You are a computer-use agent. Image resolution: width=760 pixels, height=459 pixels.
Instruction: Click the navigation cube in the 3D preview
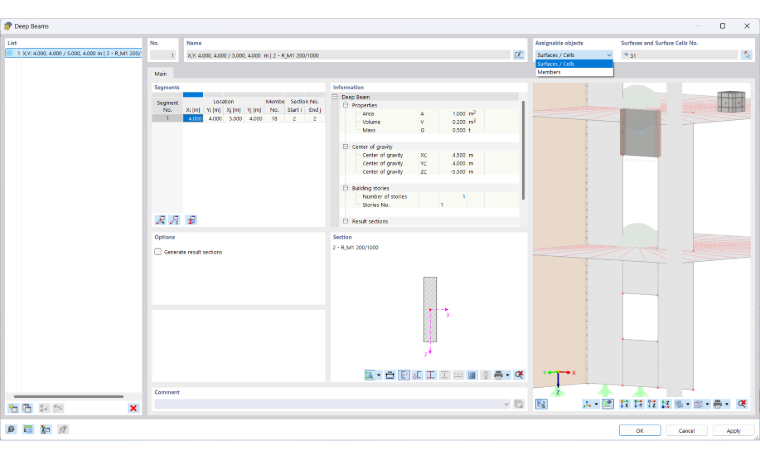point(731,102)
